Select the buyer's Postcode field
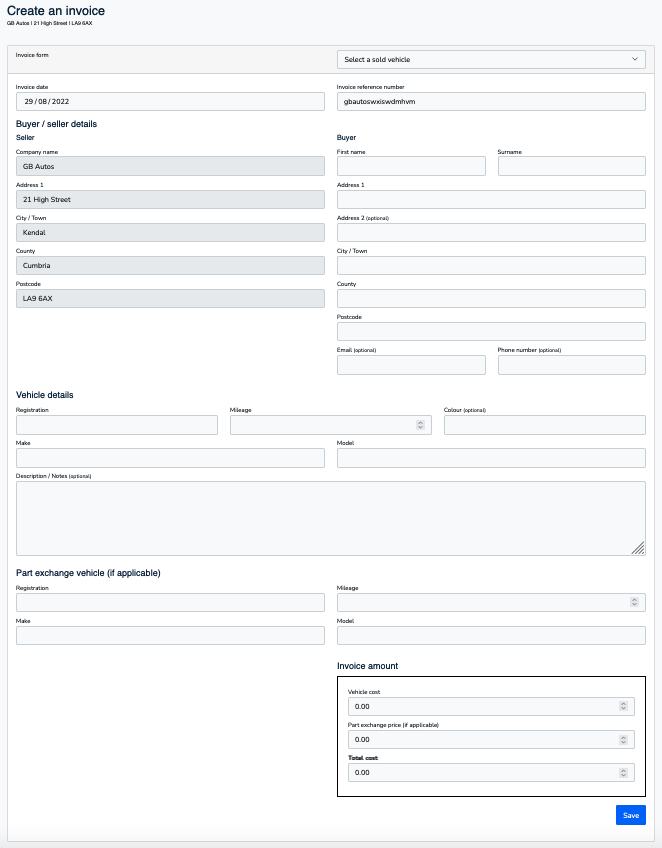This screenshot has height=848, width=662. [490, 331]
